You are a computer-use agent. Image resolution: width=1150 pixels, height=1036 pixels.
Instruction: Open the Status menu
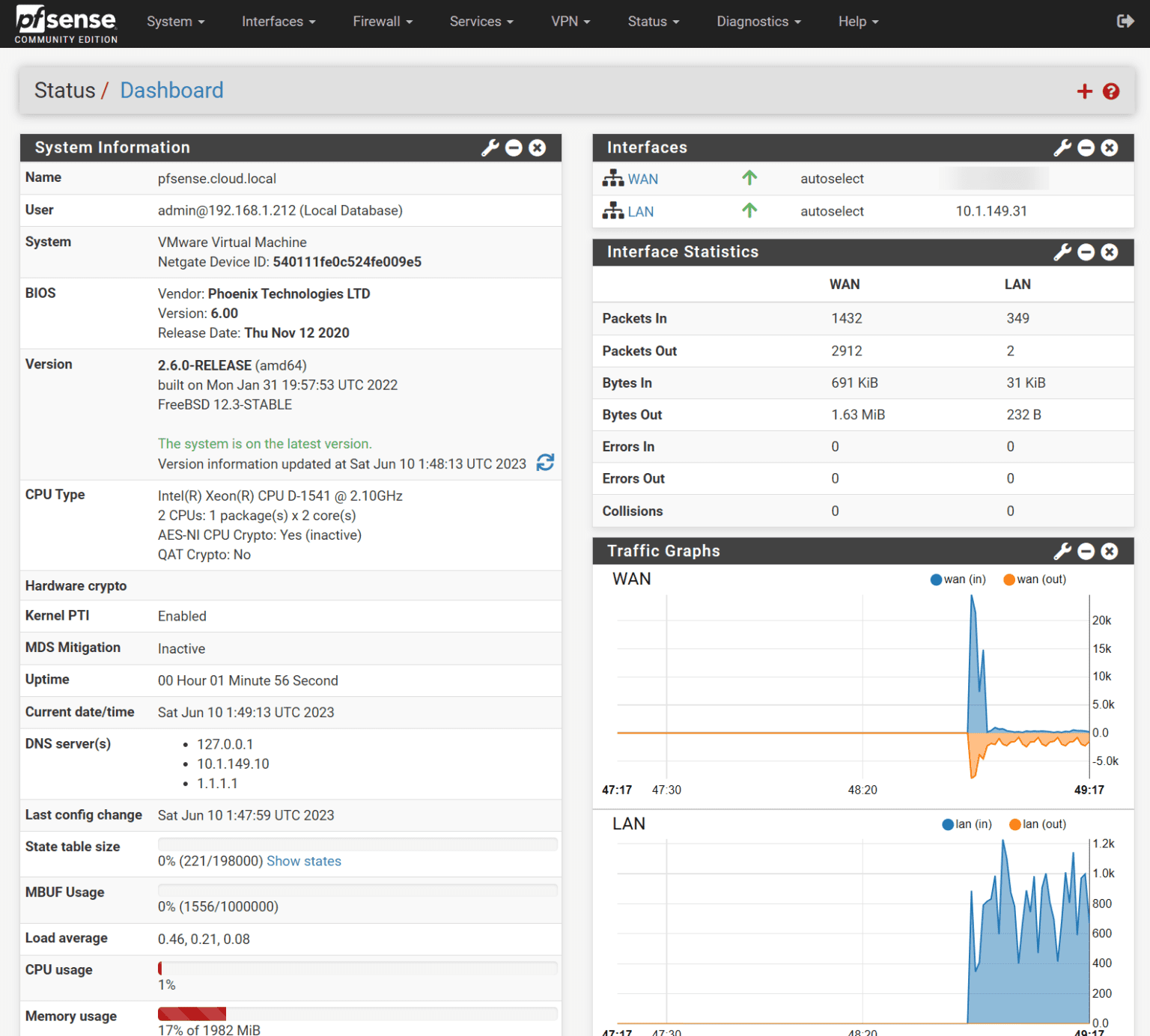652,22
